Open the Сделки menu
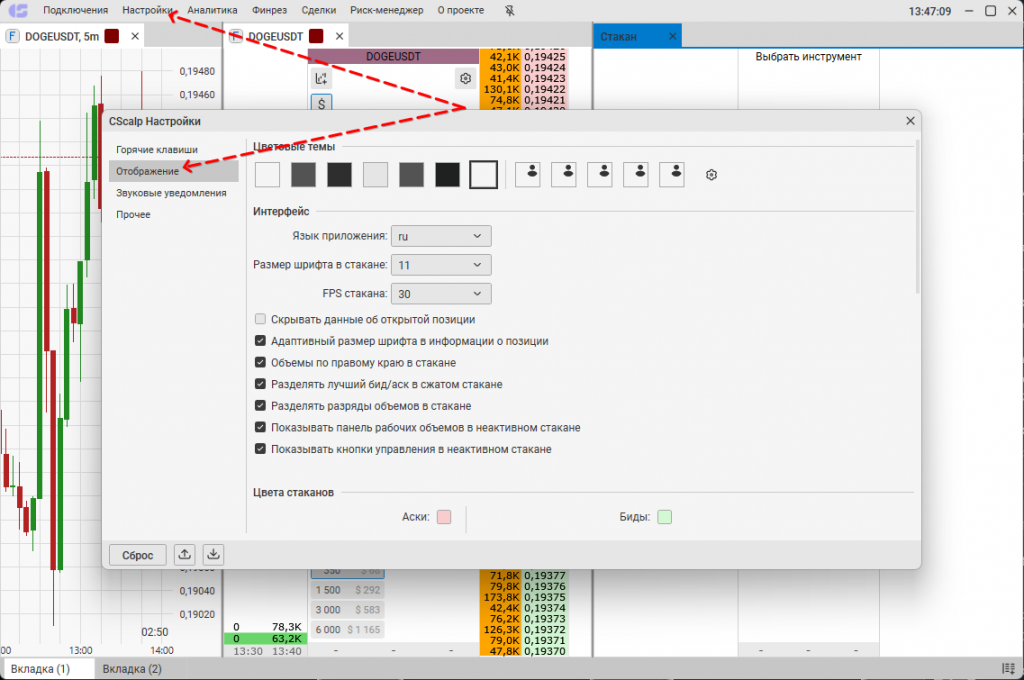The height and width of the screenshot is (680, 1024). pyautogui.click(x=319, y=10)
